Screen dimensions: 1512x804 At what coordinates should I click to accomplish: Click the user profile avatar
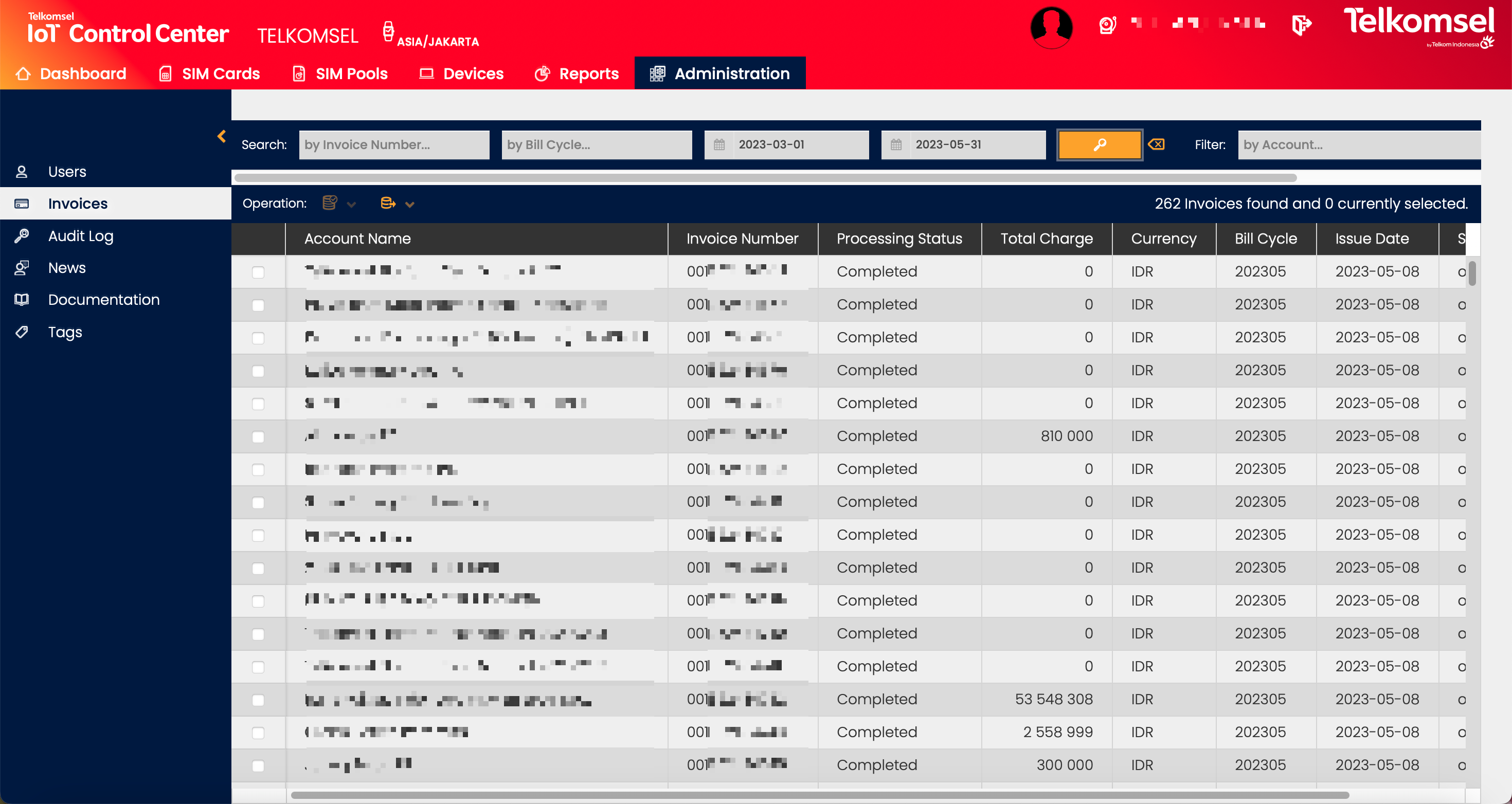coord(1051,26)
